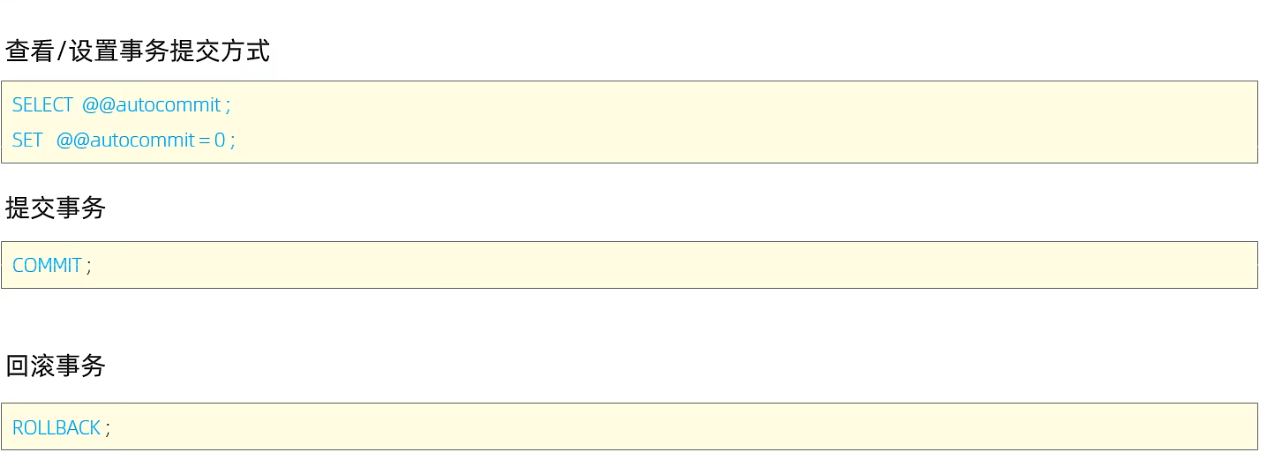The width and height of the screenshot is (1269, 457).
Task: Click blank space right of SELECT @@autocommit line
Action: click(740, 105)
